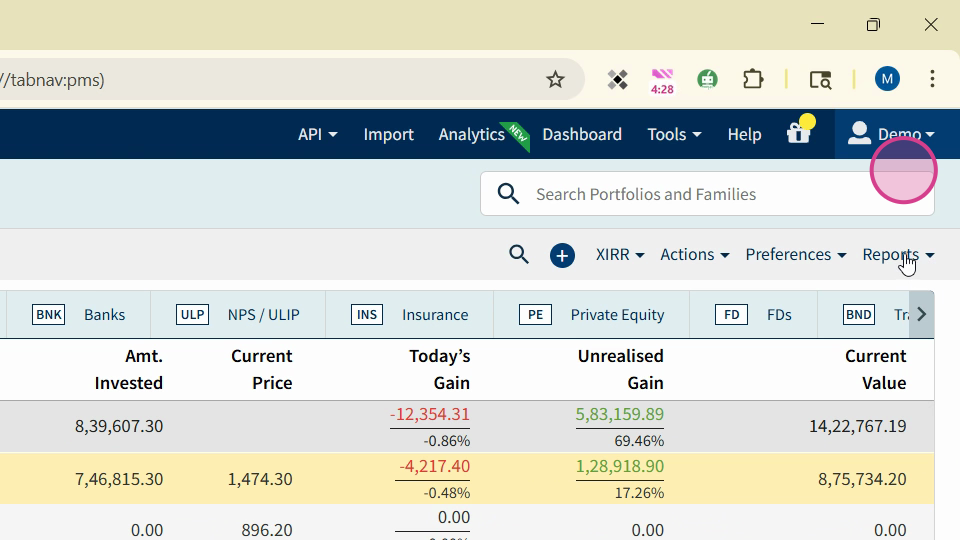Click the magnifier icon beside the plus button
Image resolution: width=960 pixels, height=540 pixels.
(519, 254)
